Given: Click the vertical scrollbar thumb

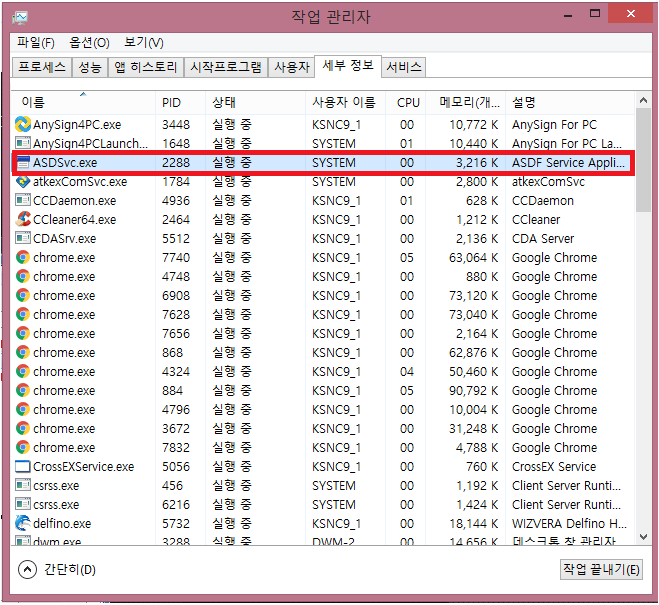Looking at the screenshot, I should [643, 160].
